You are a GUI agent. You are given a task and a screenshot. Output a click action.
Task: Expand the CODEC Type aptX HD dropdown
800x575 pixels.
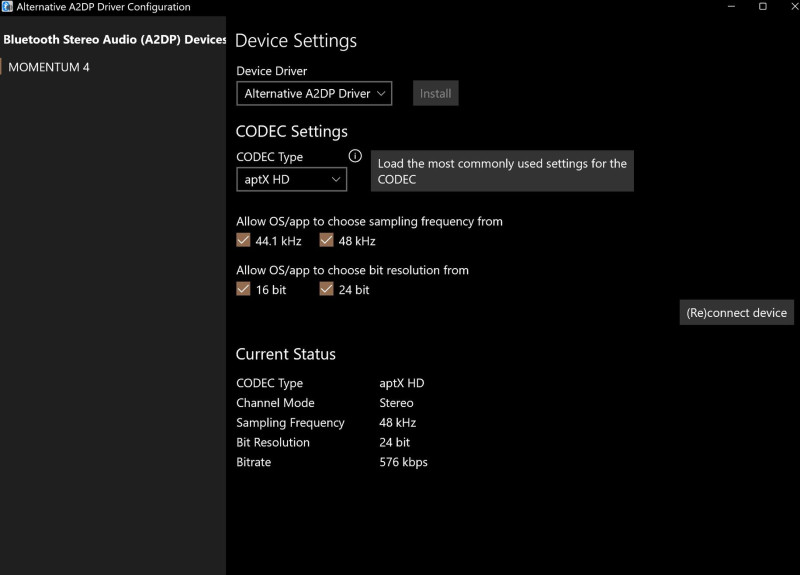[291, 180]
